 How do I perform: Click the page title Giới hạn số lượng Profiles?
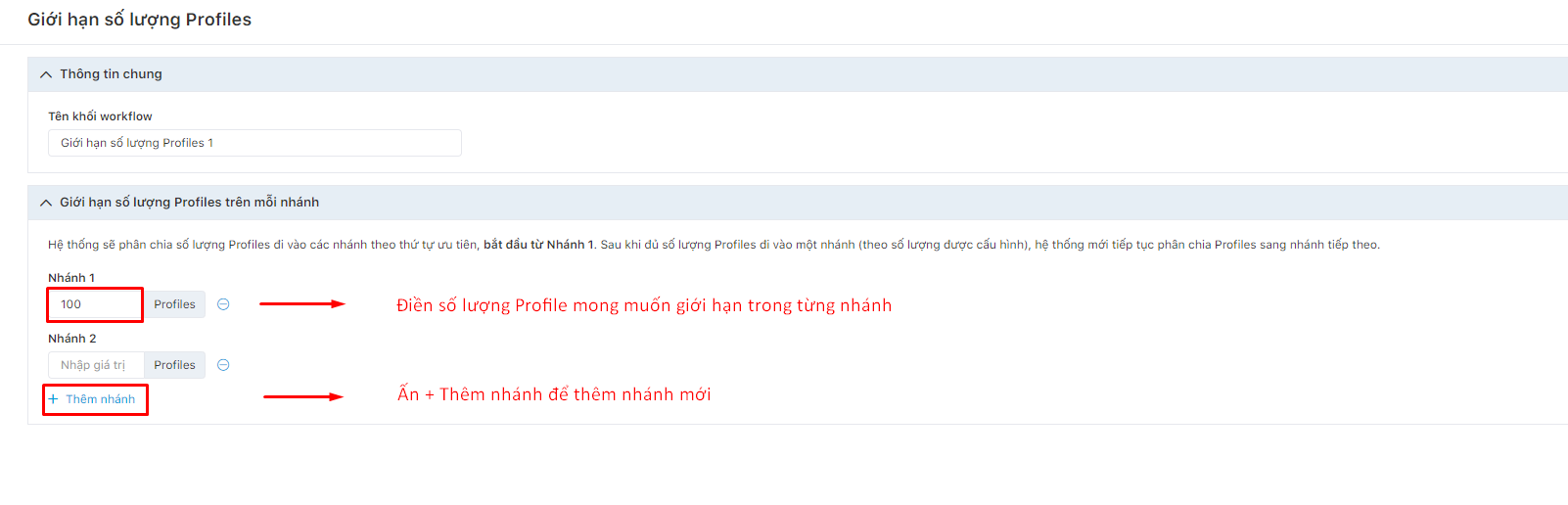pos(139,20)
